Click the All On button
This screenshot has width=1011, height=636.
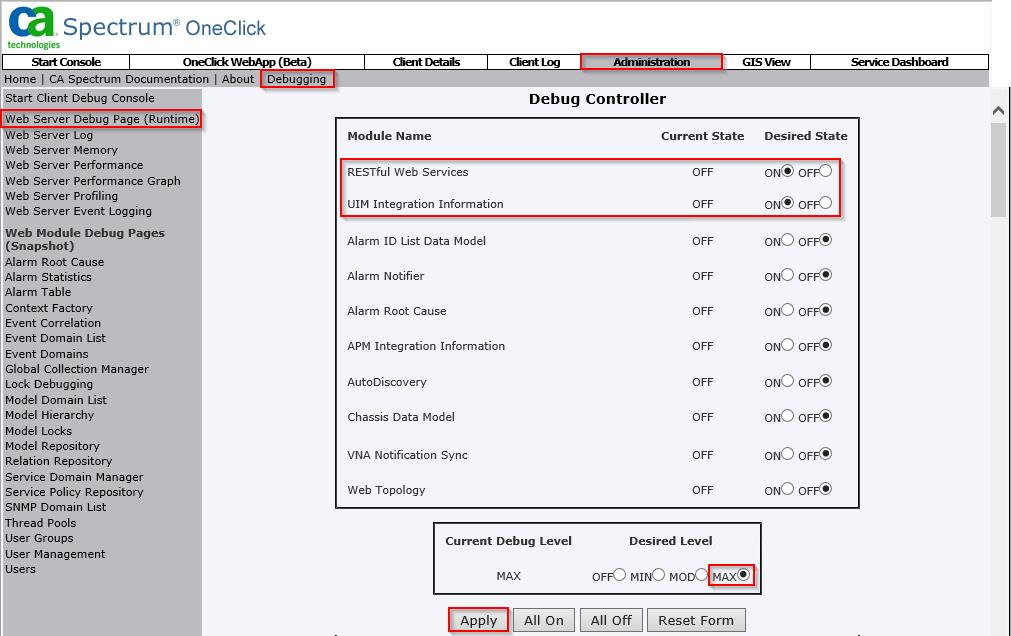coord(543,620)
